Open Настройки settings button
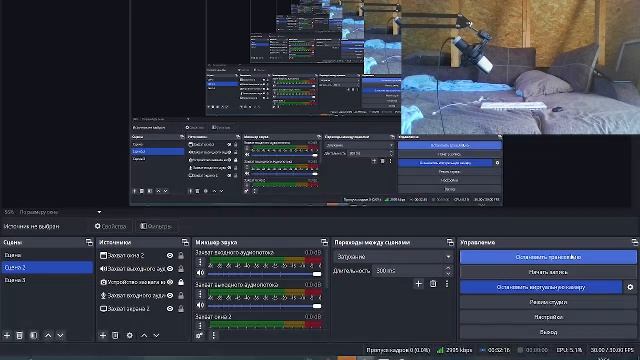Image resolution: width=640 pixels, height=360 pixels. 548,317
